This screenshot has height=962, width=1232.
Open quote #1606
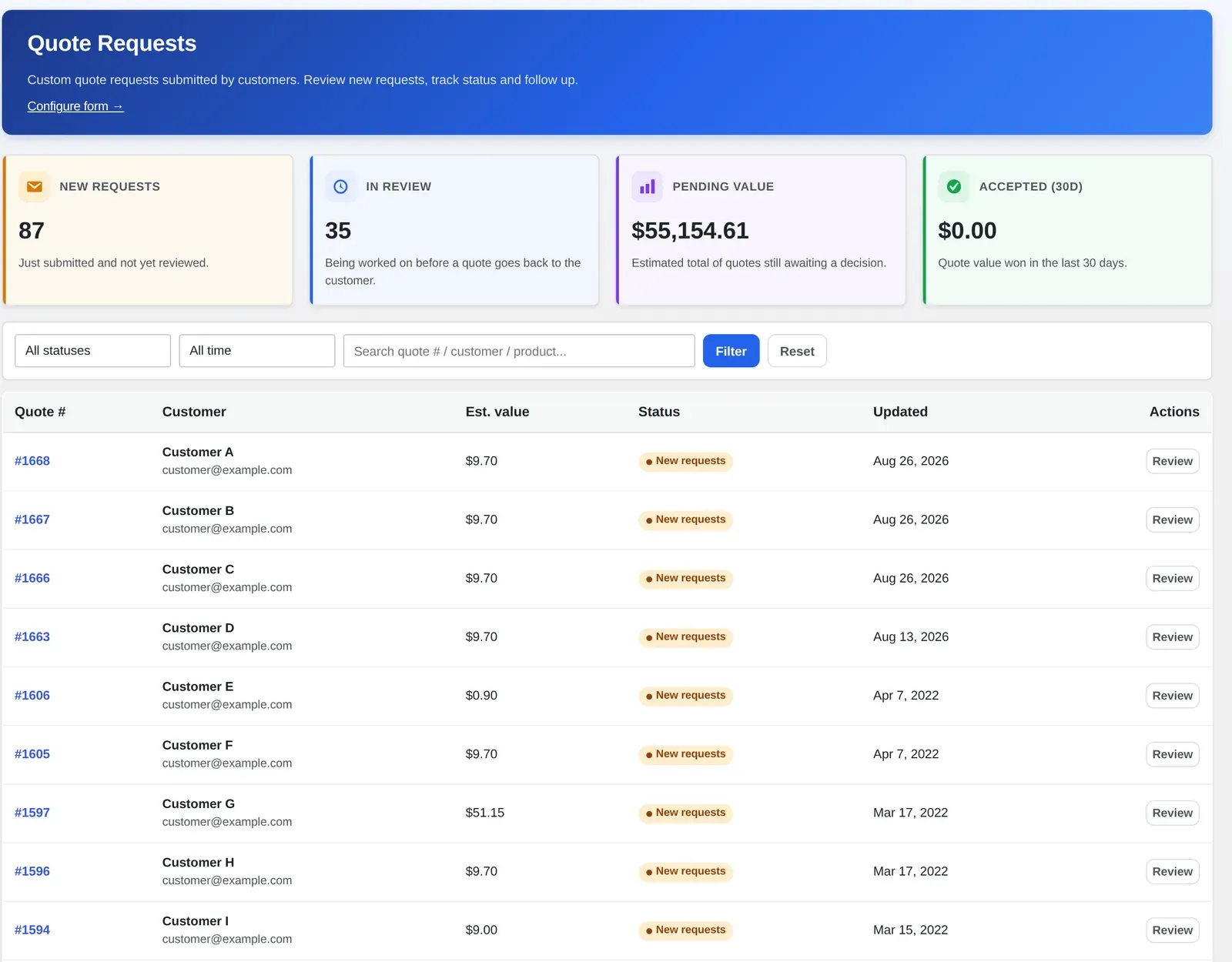(x=32, y=695)
